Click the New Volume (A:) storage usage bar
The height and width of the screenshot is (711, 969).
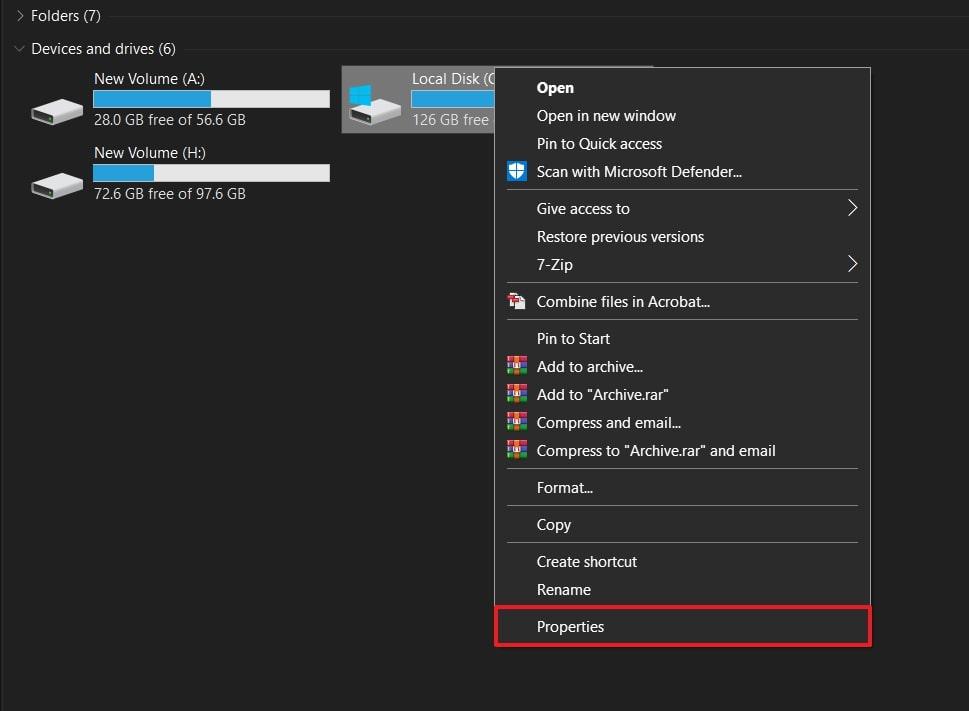click(211, 99)
